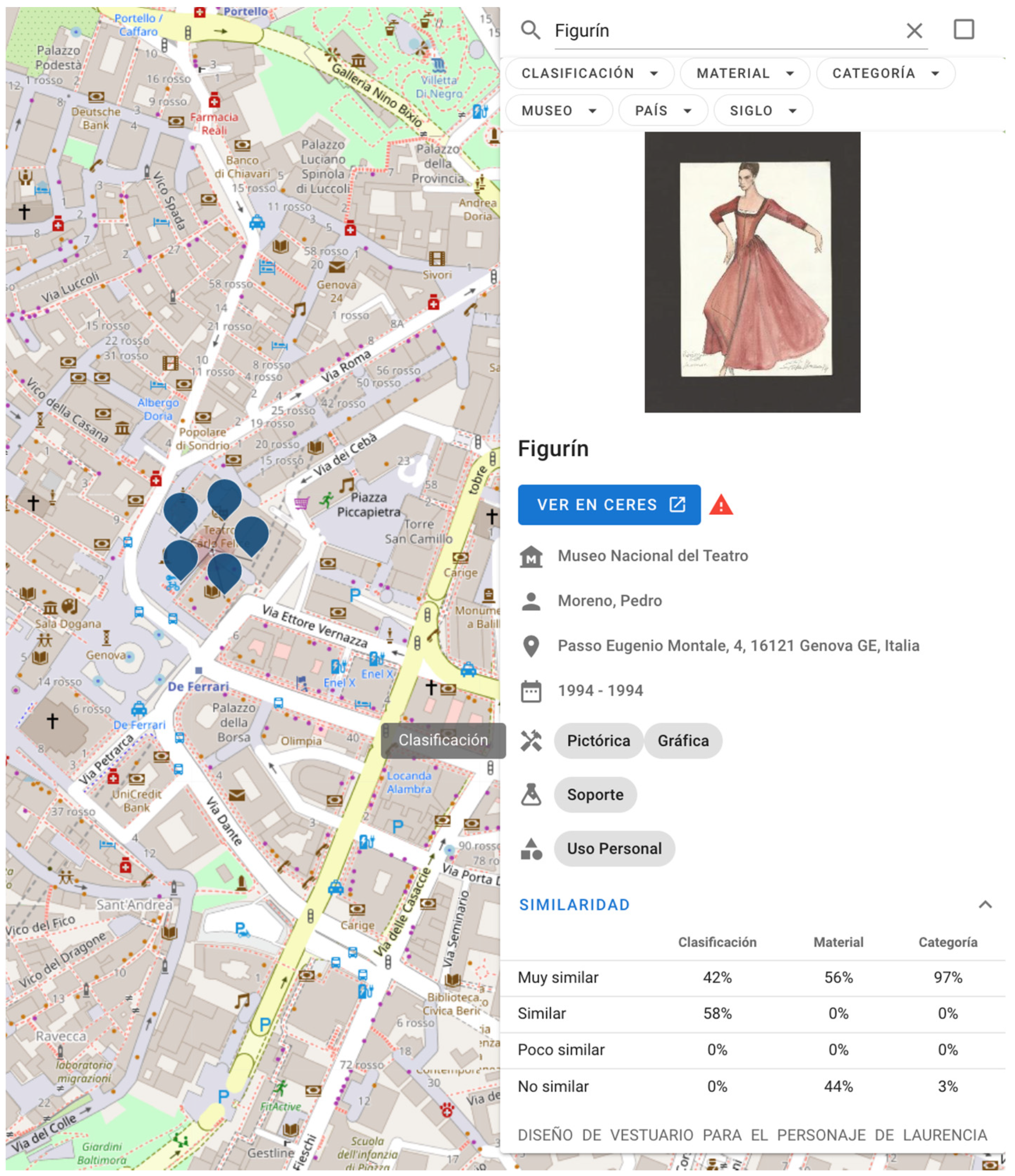
Task: Click the calendar date icon
Action: (x=531, y=691)
